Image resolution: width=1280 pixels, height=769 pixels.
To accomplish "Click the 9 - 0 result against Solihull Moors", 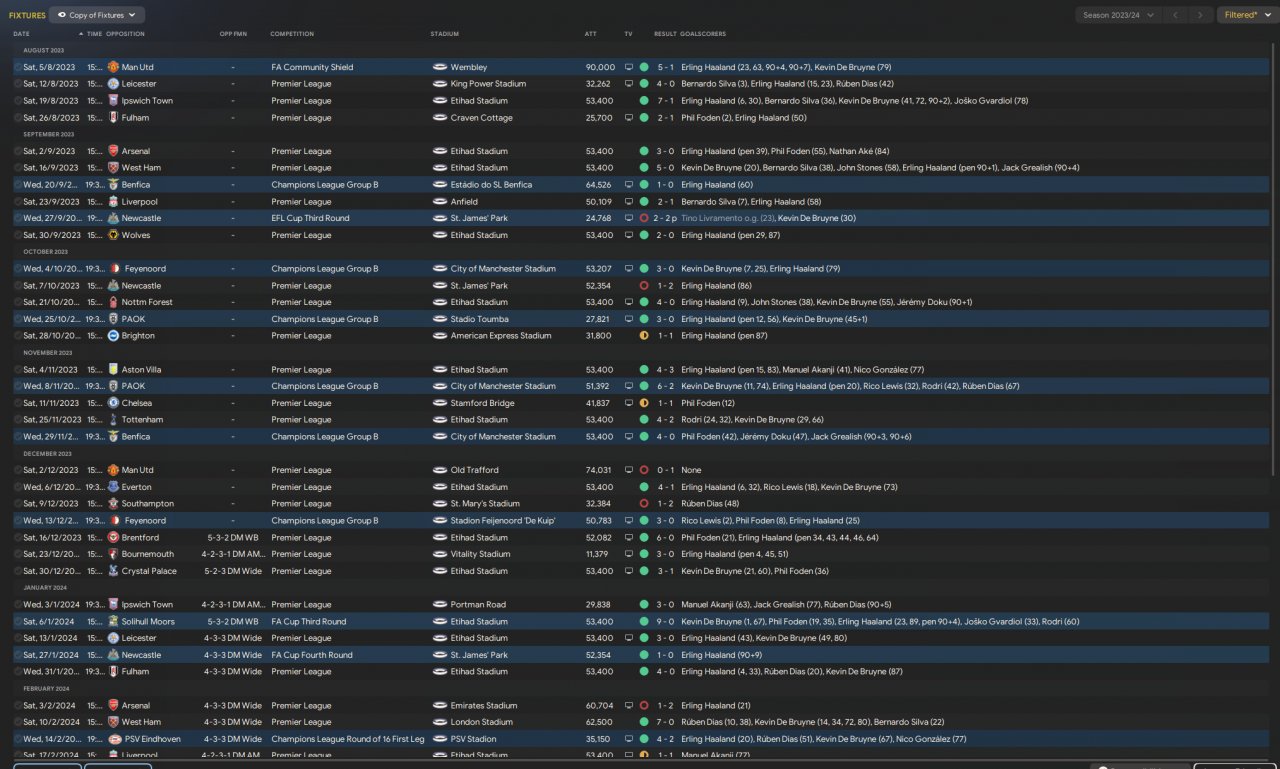I will tap(666, 621).
